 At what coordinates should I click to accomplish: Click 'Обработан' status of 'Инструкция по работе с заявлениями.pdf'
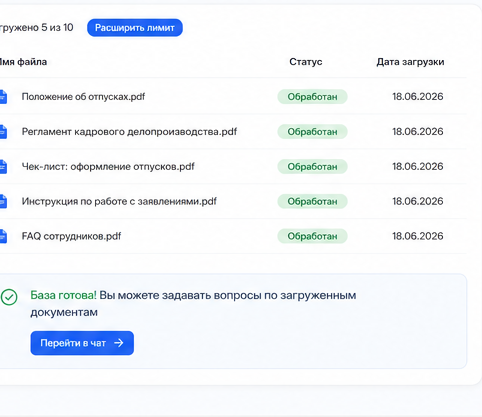tap(312, 201)
